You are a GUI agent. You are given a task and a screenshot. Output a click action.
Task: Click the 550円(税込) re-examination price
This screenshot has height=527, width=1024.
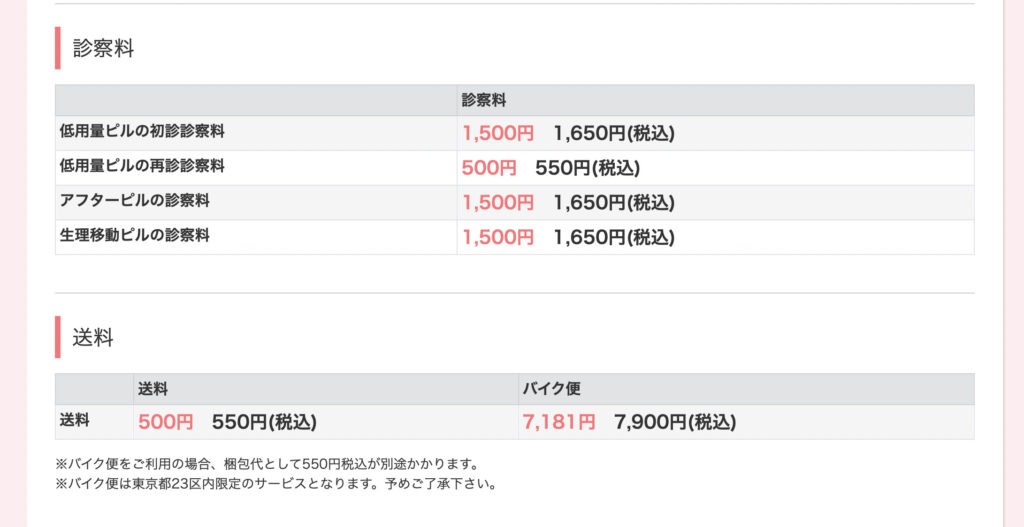coord(587,168)
